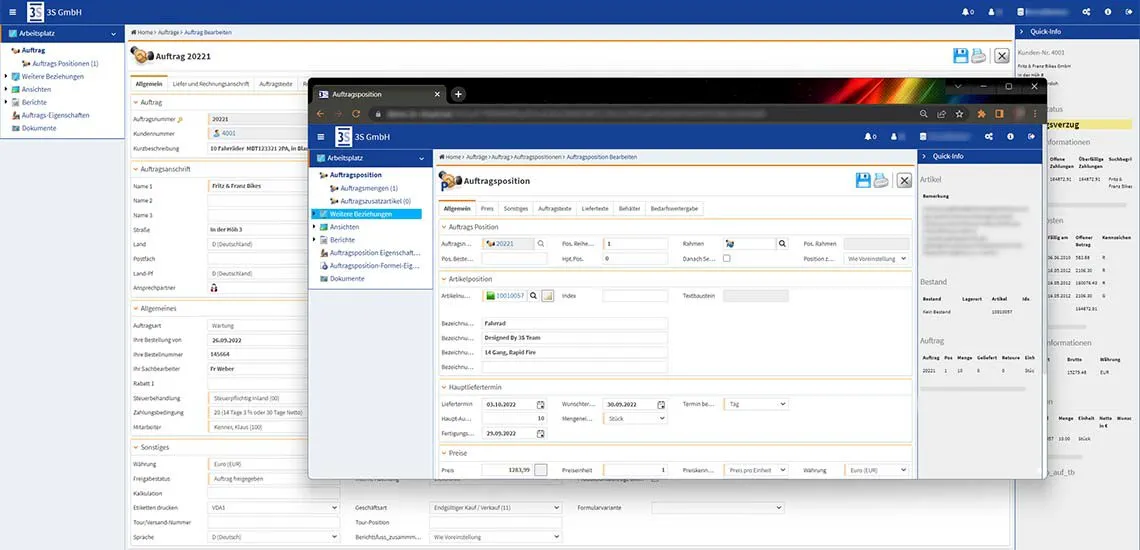Open the Liefertermin calendar picker
This screenshot has height=550, width=1140.
541,405
